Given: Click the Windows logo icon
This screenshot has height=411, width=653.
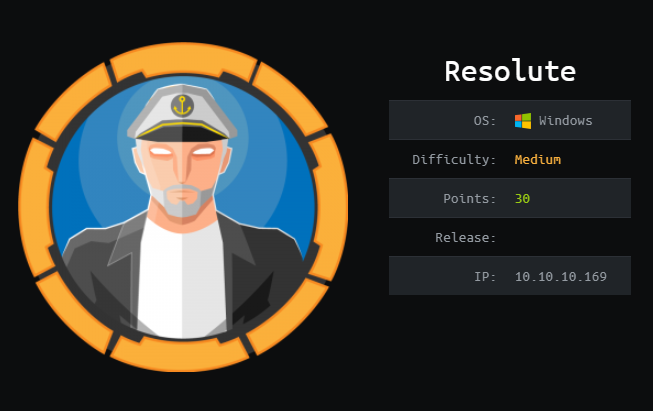Looking at the screenshot, I should pos(523,121).
